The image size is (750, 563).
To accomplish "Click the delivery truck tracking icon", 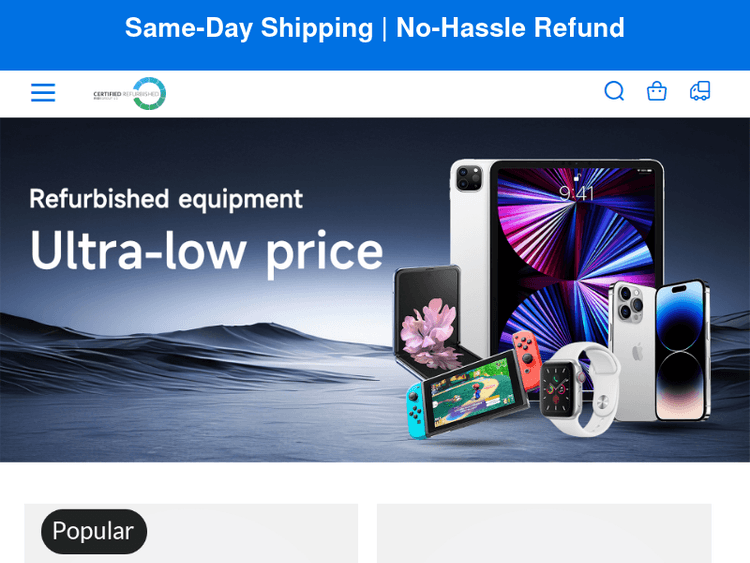I will click(x=700, y=90).
